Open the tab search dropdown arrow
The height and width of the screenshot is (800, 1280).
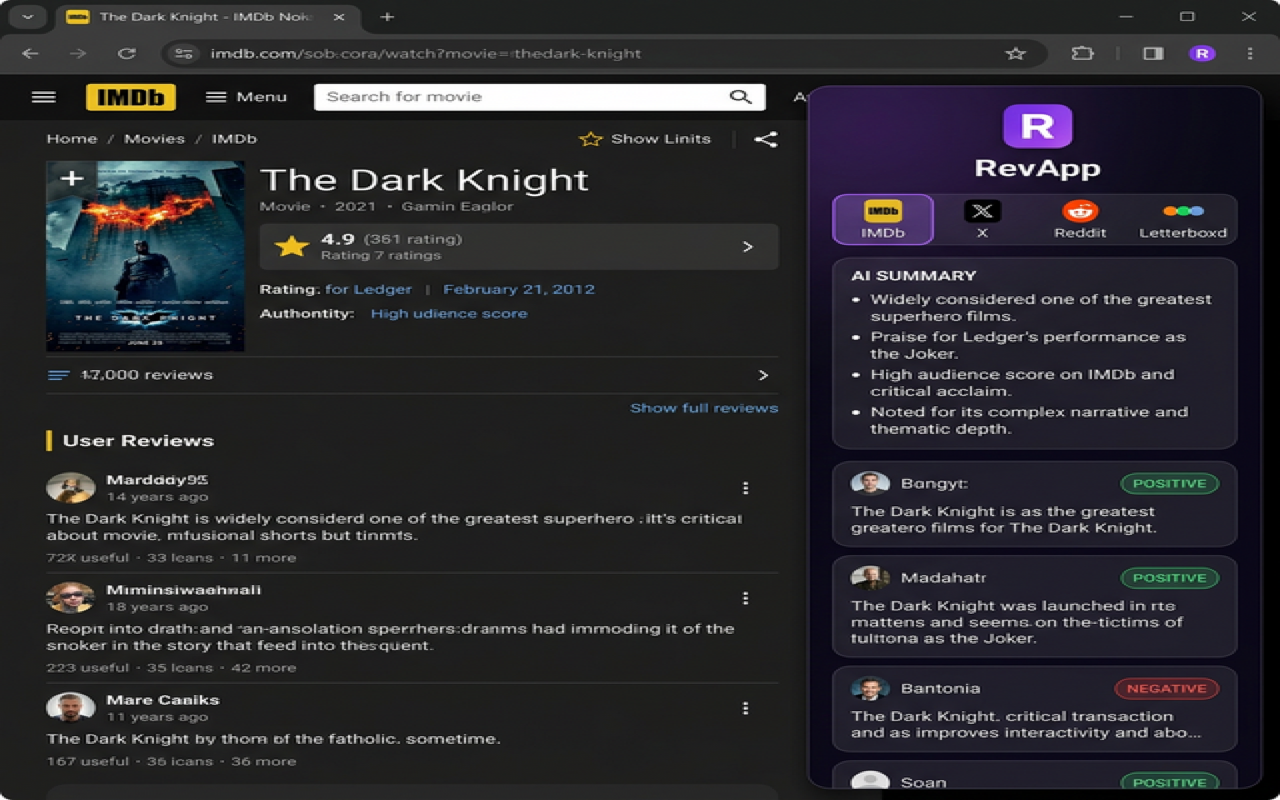[27, 17]
